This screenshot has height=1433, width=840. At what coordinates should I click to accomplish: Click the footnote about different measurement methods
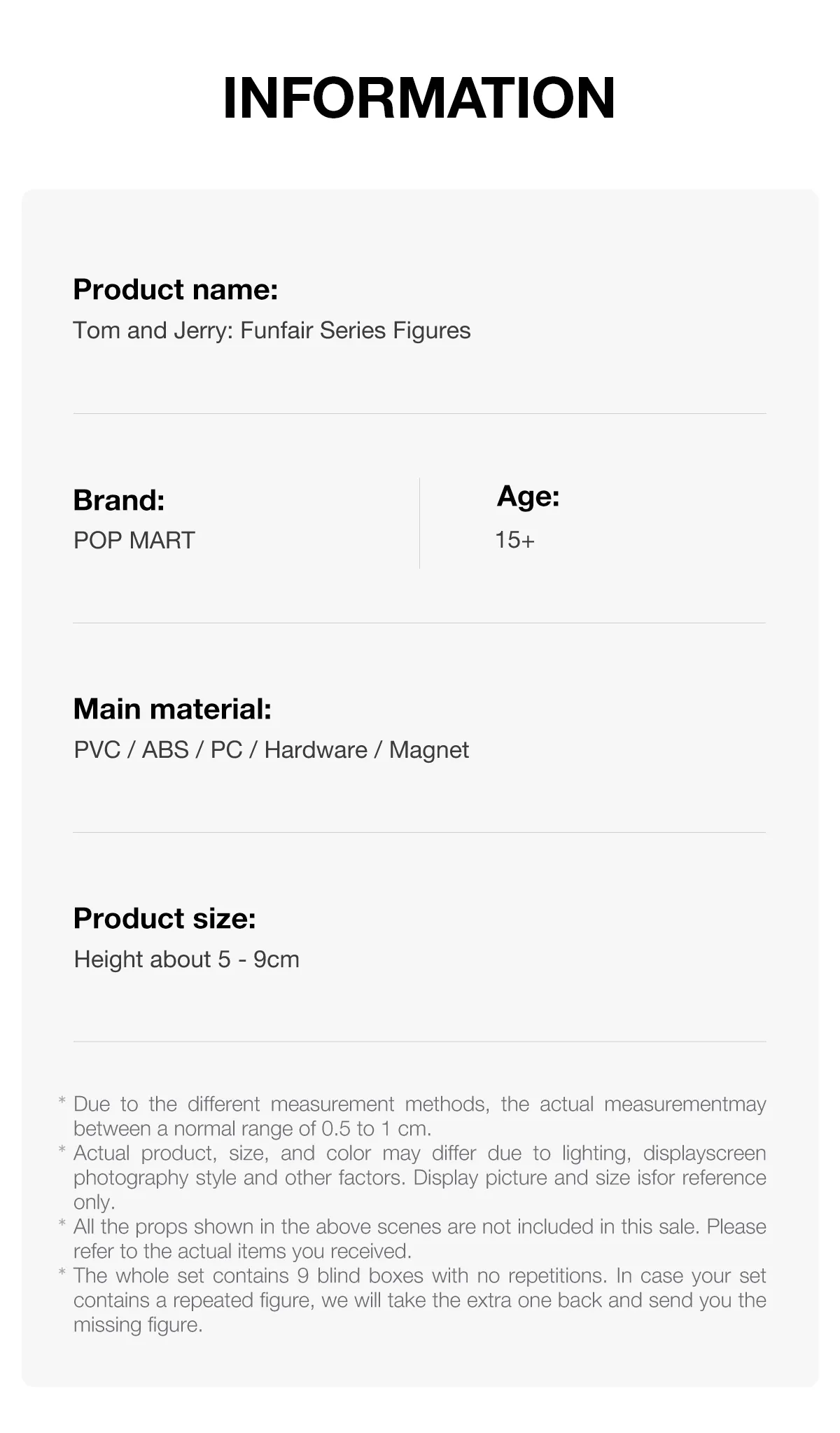tap(420, 1116)
